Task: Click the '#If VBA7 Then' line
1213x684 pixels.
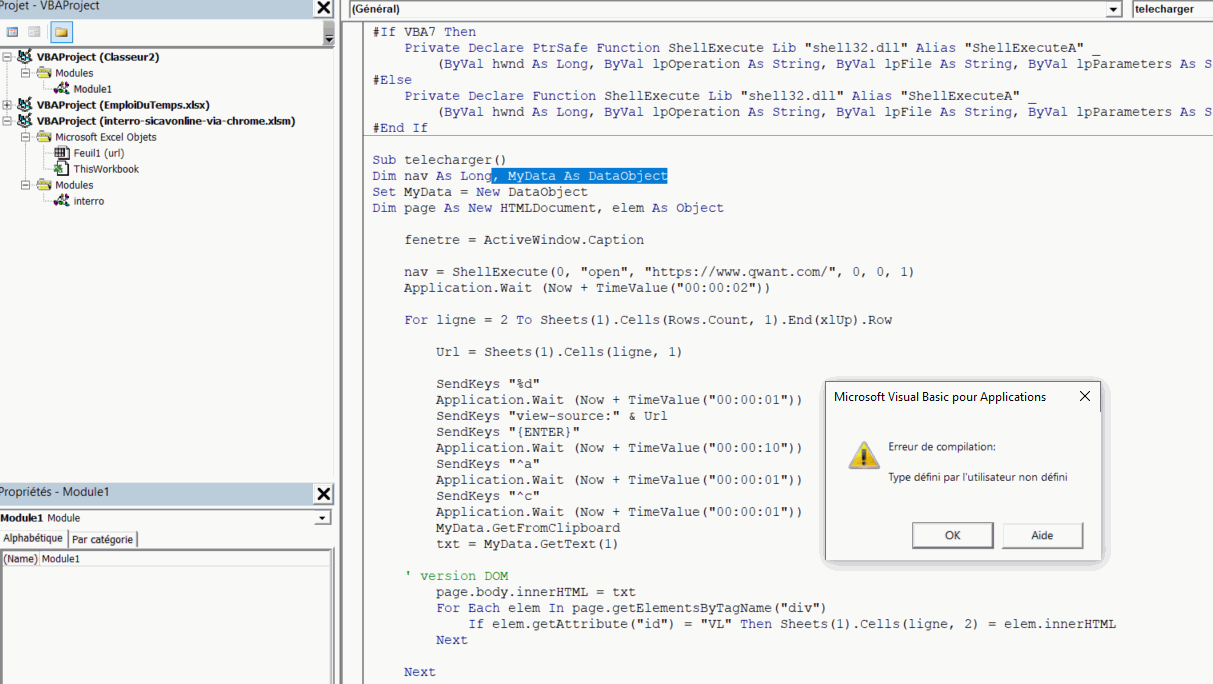Action: 424,32
